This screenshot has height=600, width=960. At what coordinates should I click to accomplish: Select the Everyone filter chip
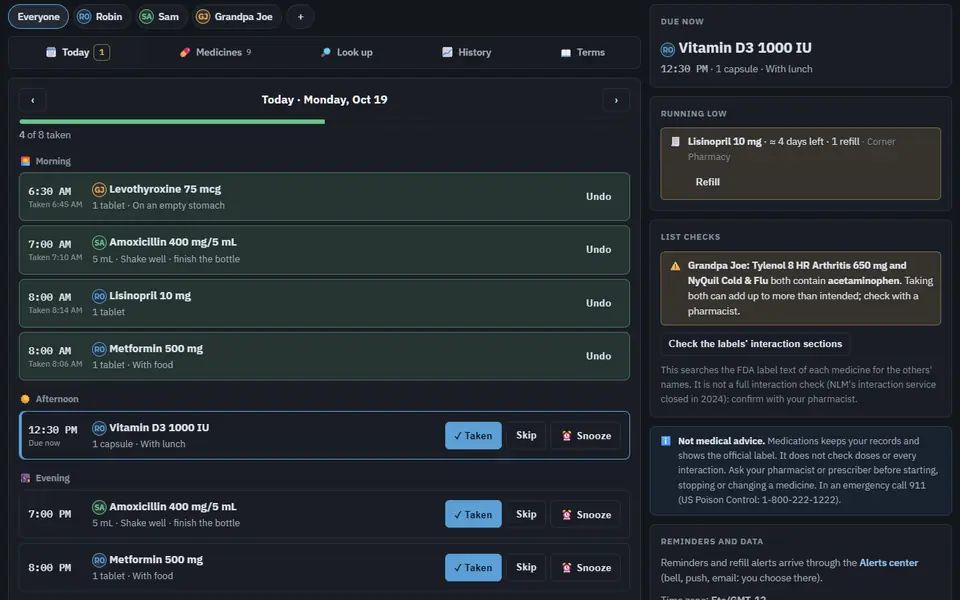pos(38,17)
